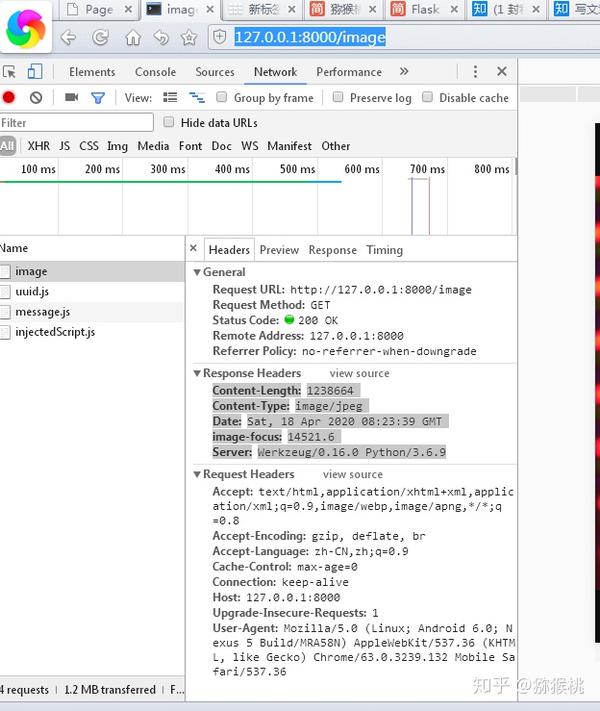600x711 pixels.
Task: Show overview waterfall view icon
Action: 197,97
